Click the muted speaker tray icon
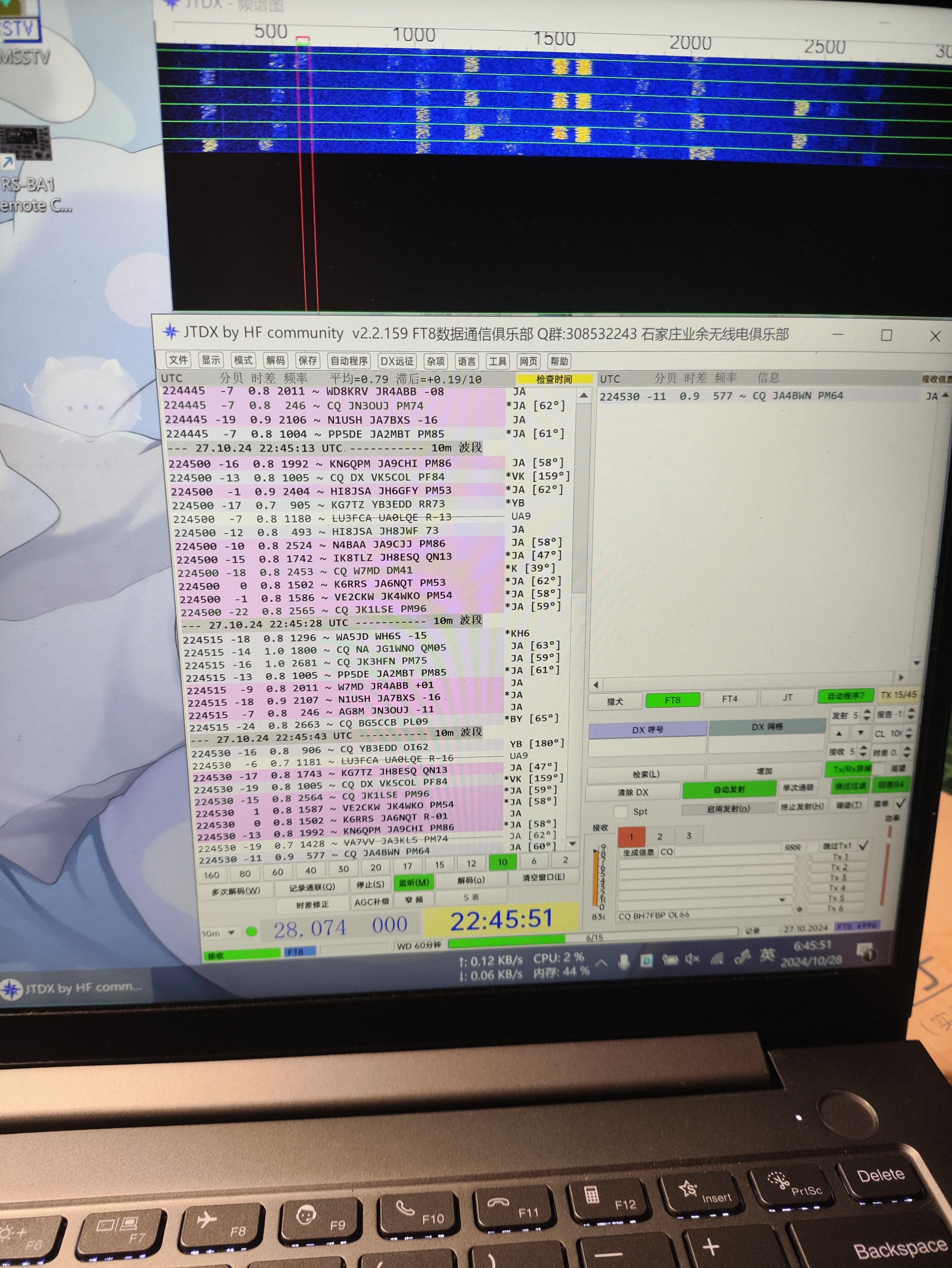Viewport: 952px width, 1268px height. coord(692,959)
